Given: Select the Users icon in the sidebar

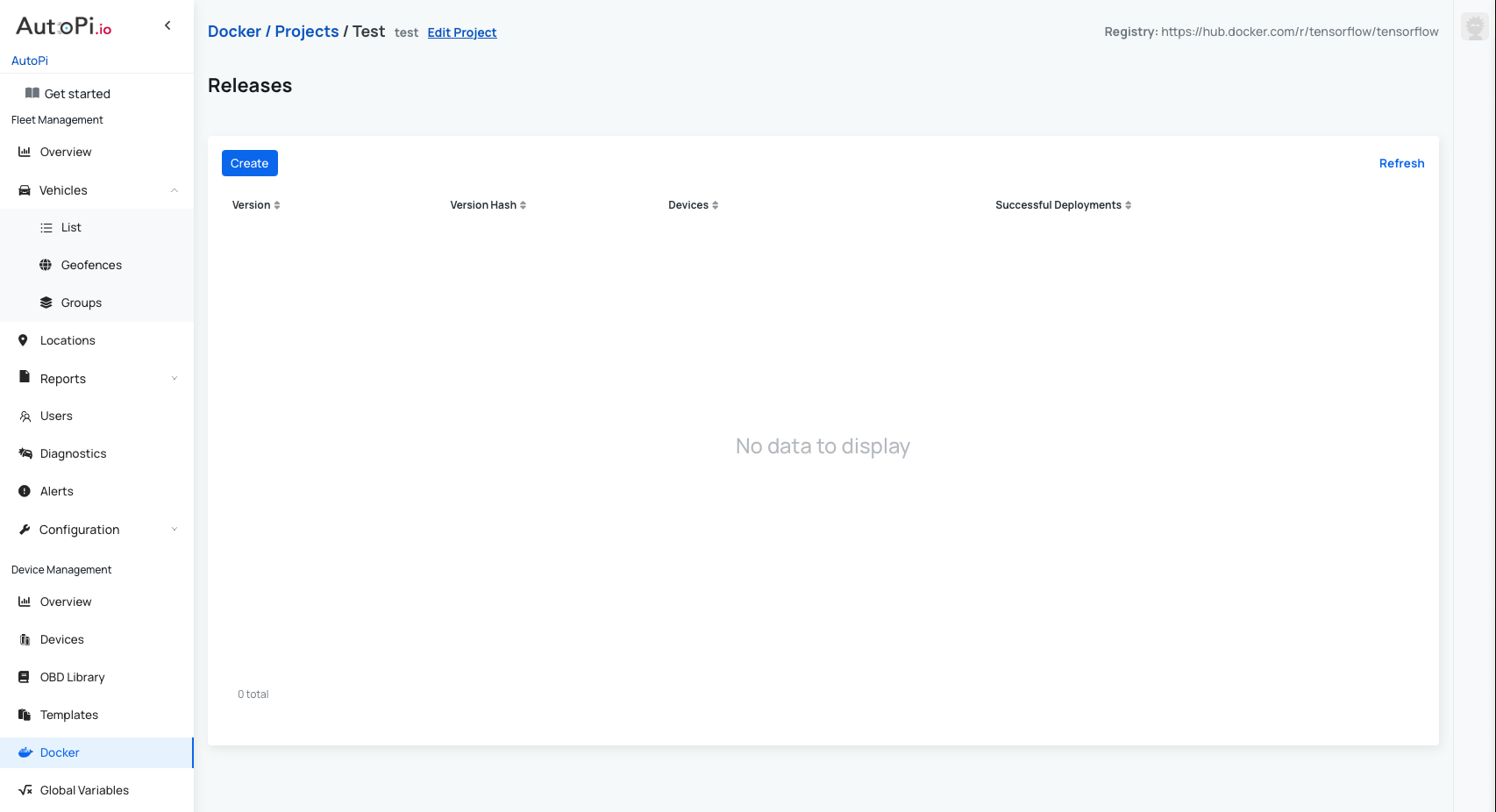Looking at the screenshot, I should pyautogui.click(x=24, y=416).
